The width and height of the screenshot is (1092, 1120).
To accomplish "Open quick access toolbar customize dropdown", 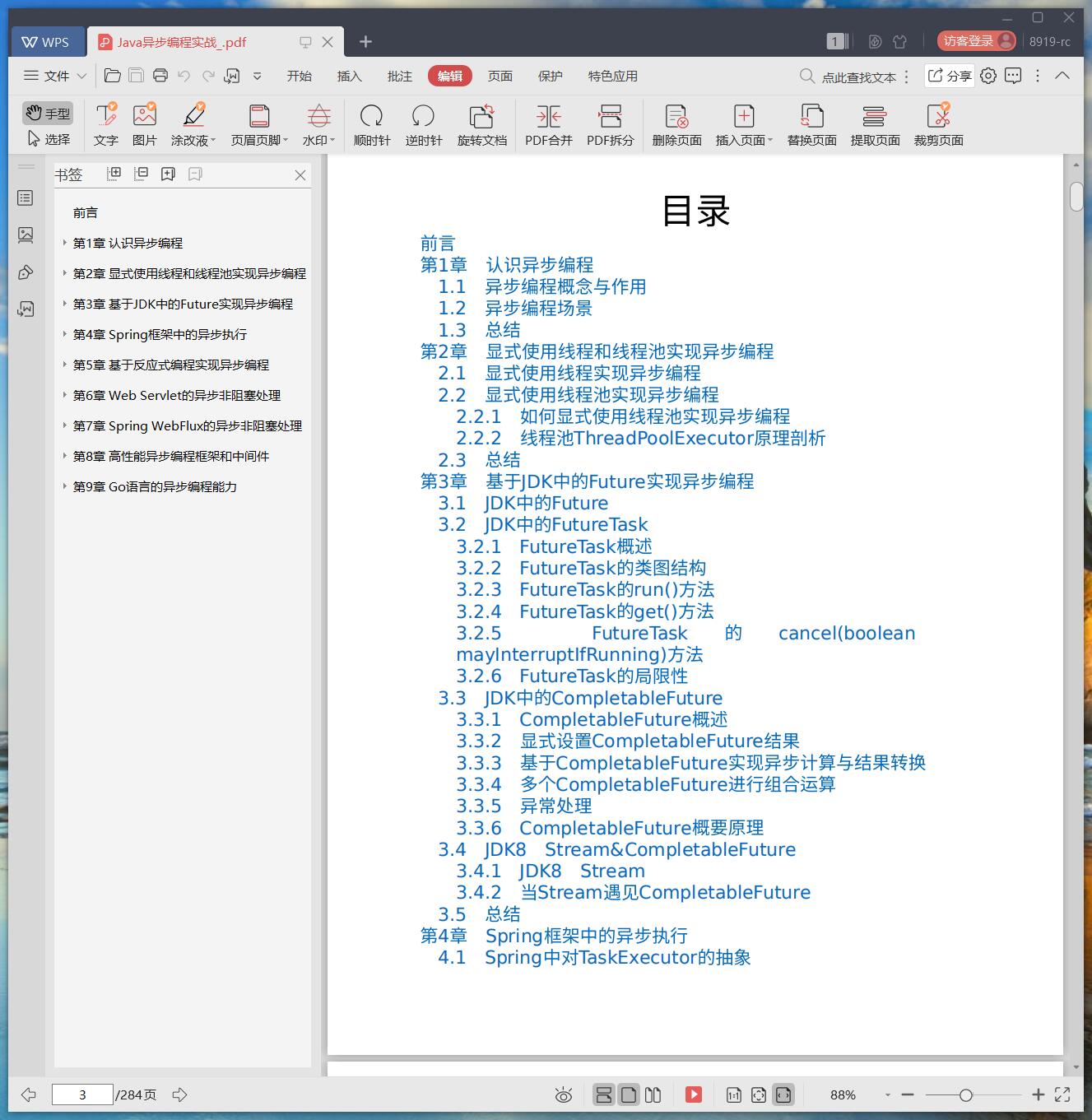I will [x=257, y=76].
